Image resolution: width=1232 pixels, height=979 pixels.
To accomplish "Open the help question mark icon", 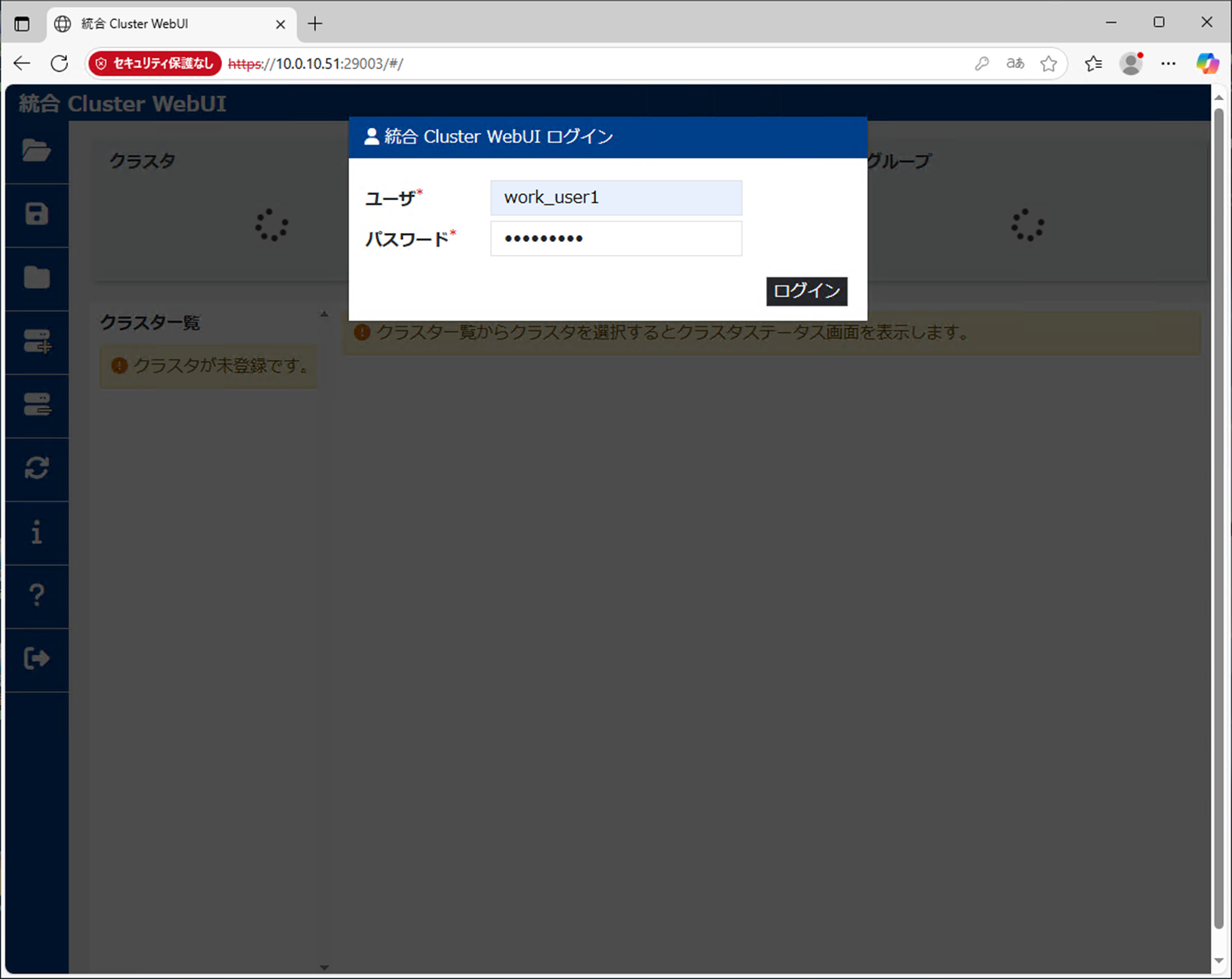I will (x=37, y=595).
